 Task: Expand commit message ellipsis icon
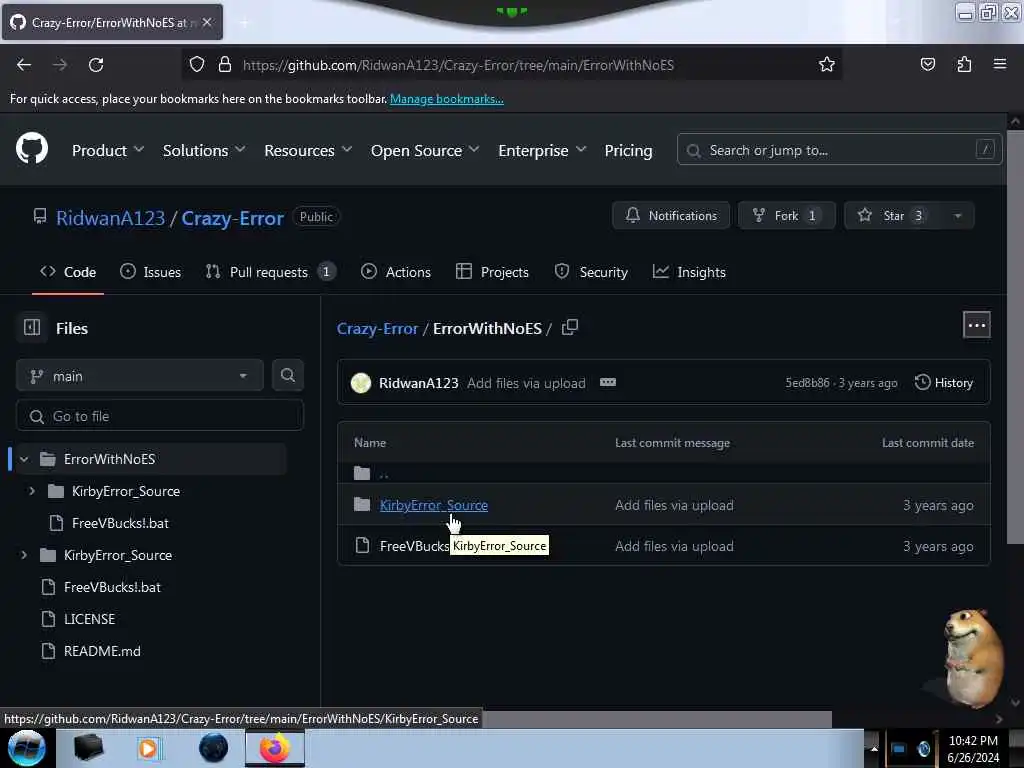coord(607,383)
